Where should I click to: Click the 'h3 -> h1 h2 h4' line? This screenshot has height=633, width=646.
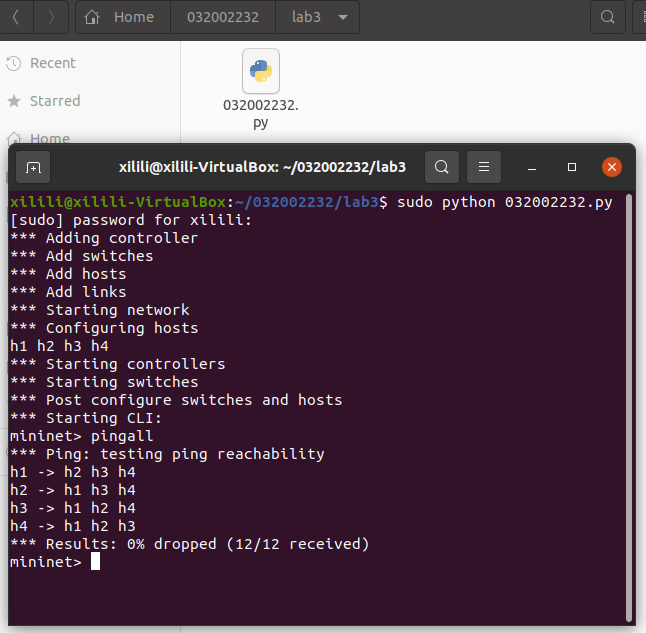click(x=73, y=508)
